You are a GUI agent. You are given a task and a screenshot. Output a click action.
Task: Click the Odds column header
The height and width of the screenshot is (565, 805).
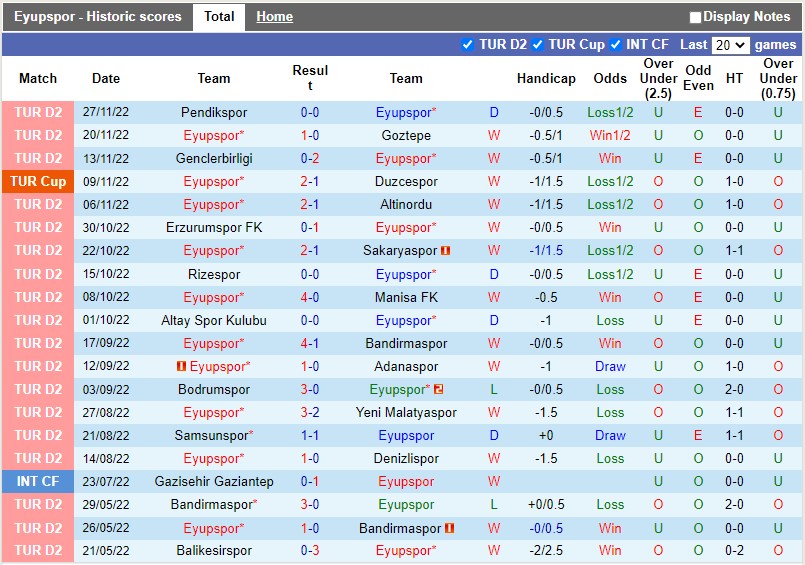coord(610,79)
